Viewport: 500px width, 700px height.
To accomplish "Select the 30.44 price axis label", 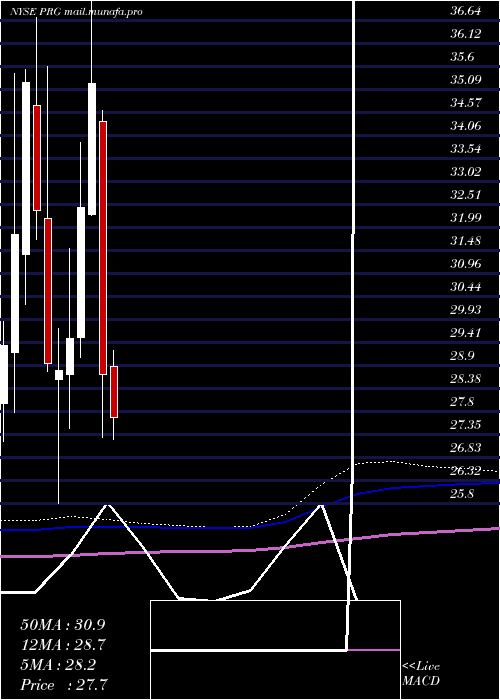I will click(466, 286).
